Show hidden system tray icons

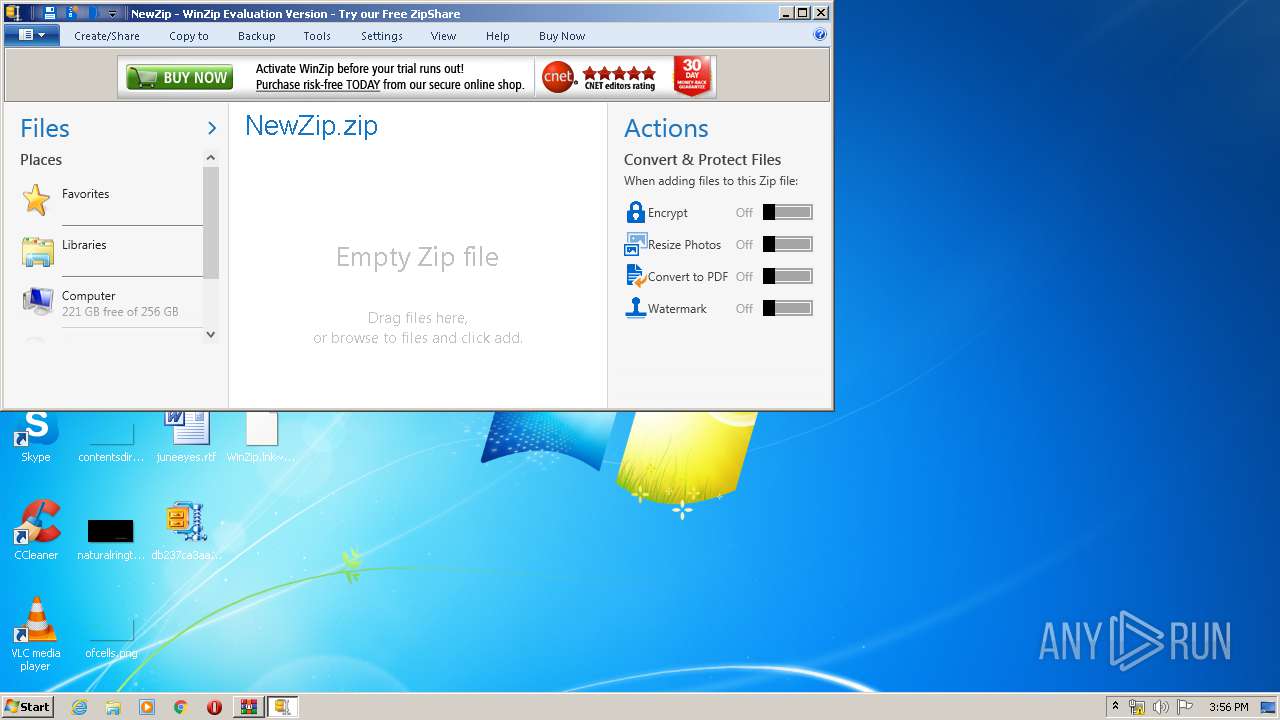coord(1115,707)
